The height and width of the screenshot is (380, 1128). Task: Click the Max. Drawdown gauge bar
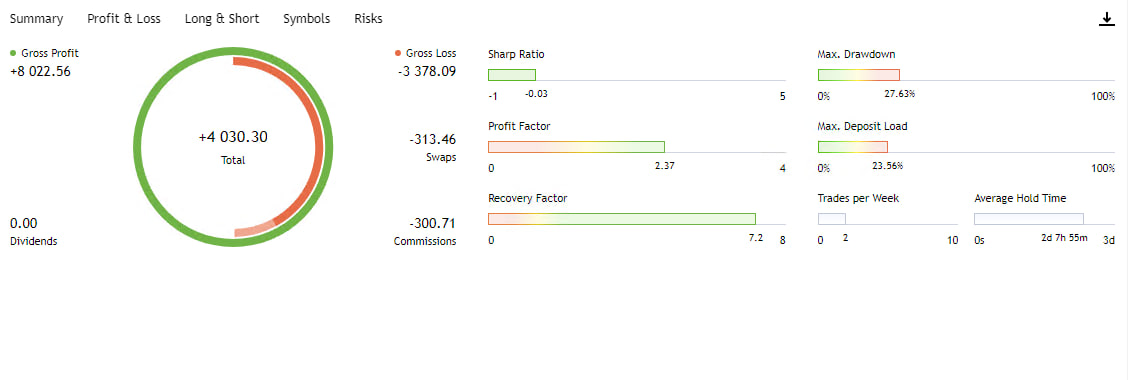pos(859,75)
